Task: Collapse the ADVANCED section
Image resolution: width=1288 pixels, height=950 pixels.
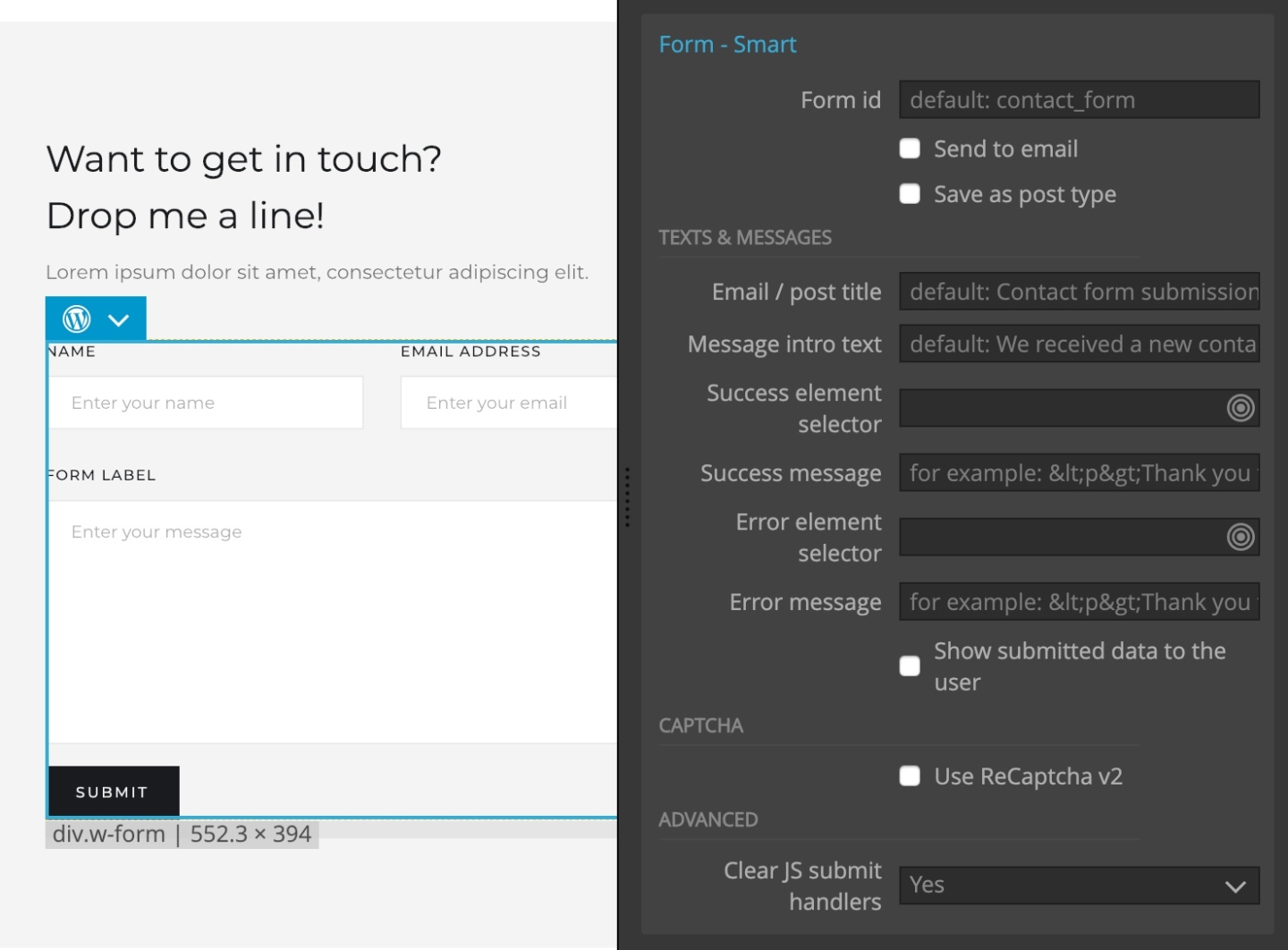Action: point(708,819)
